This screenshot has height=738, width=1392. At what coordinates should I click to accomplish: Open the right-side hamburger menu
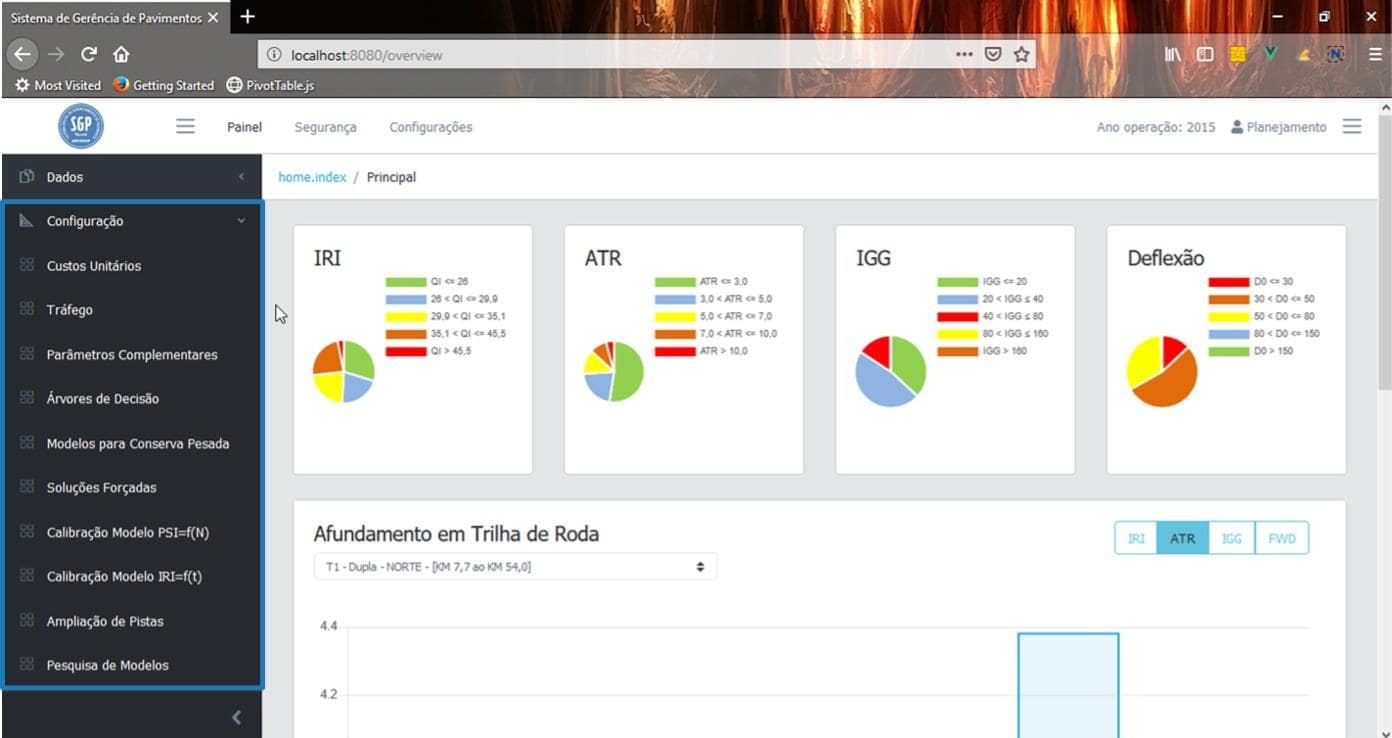(1352, 127)
